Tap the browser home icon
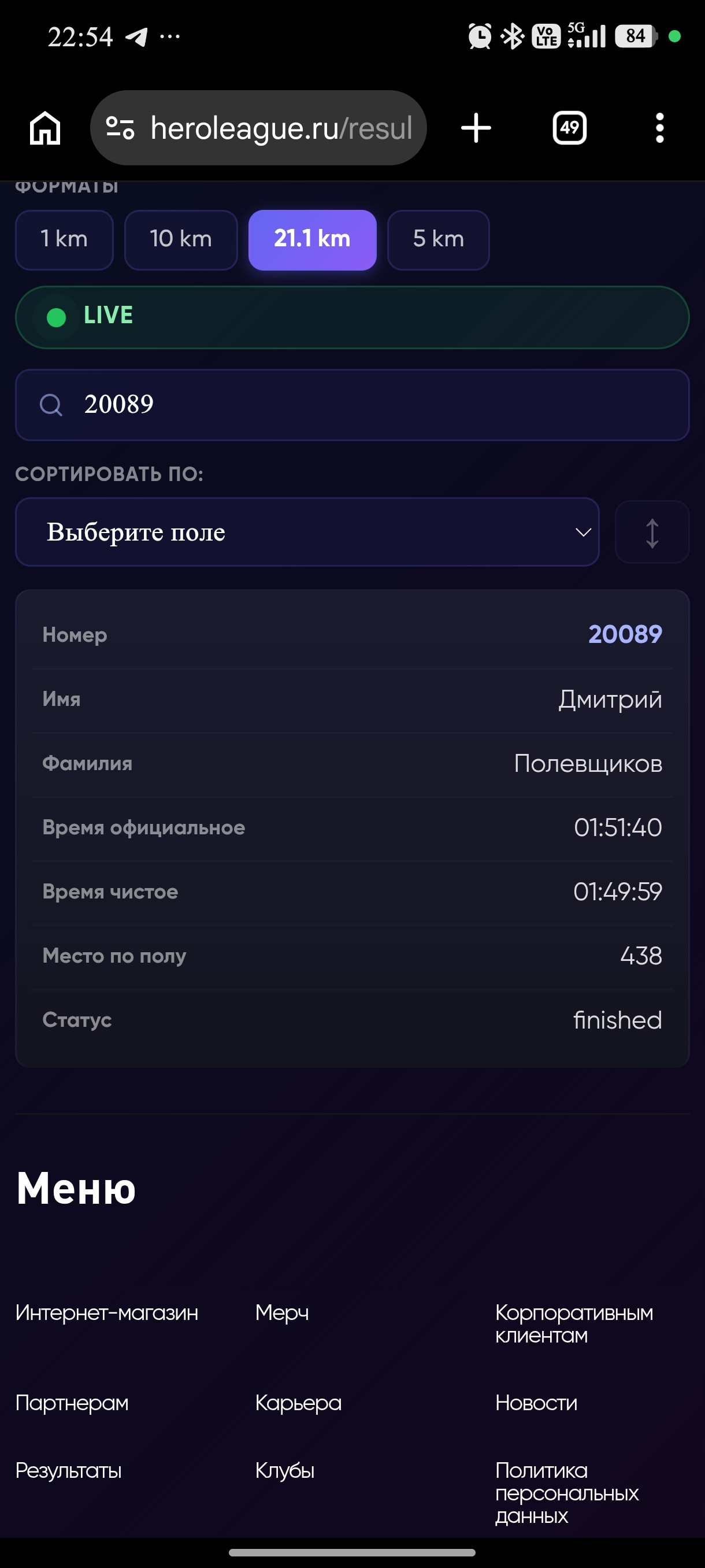The image size is (705, 1568). pyautogui.click(x=46, y=128)
